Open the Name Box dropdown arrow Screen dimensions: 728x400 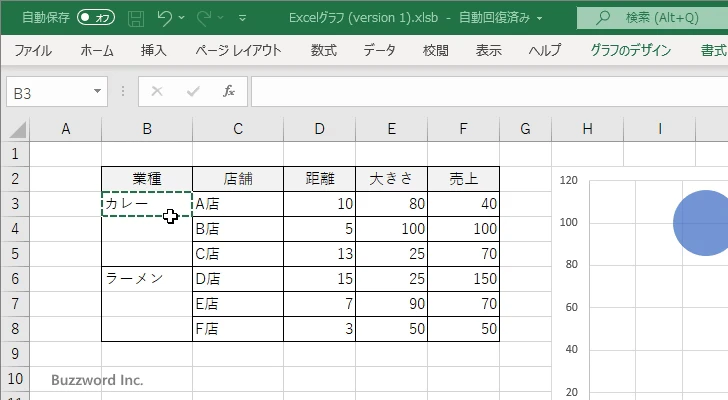coord(97,92)
